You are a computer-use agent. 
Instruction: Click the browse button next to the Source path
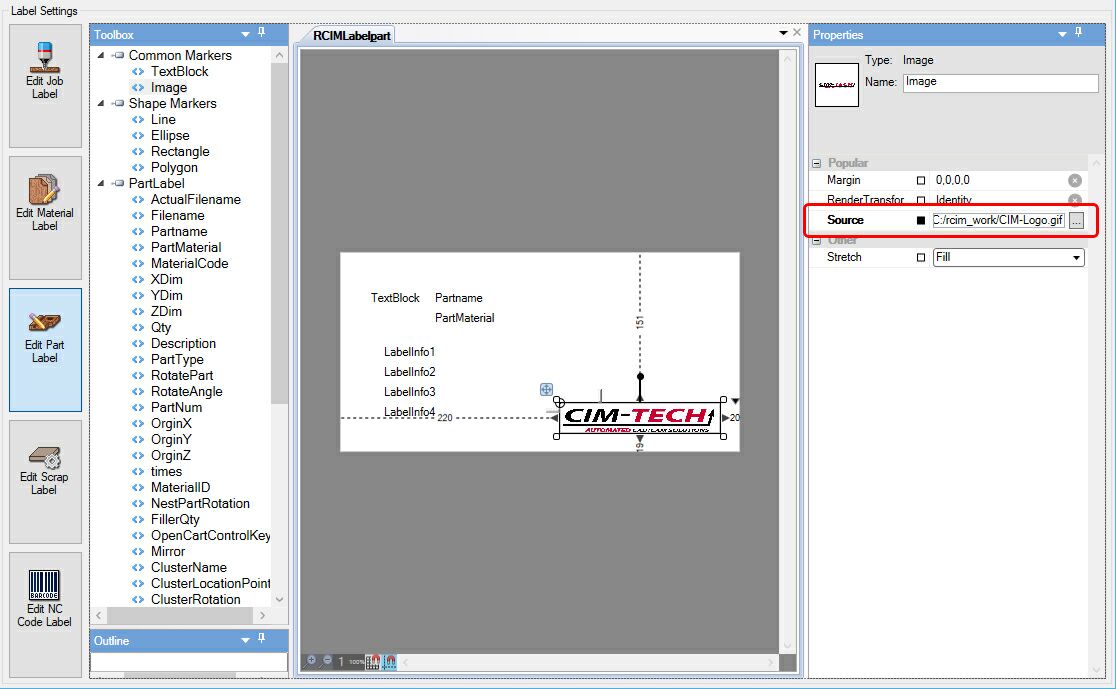(1076, 220)
